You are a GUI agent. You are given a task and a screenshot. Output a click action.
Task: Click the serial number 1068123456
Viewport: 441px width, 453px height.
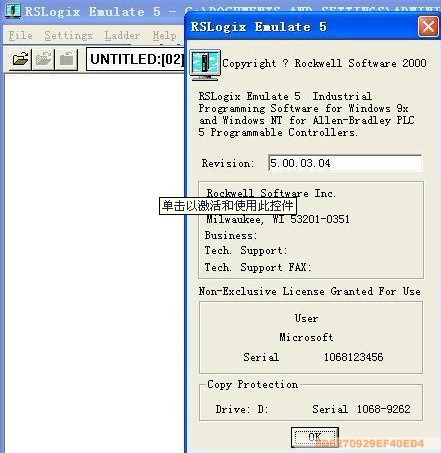click(x=353, y=357)
